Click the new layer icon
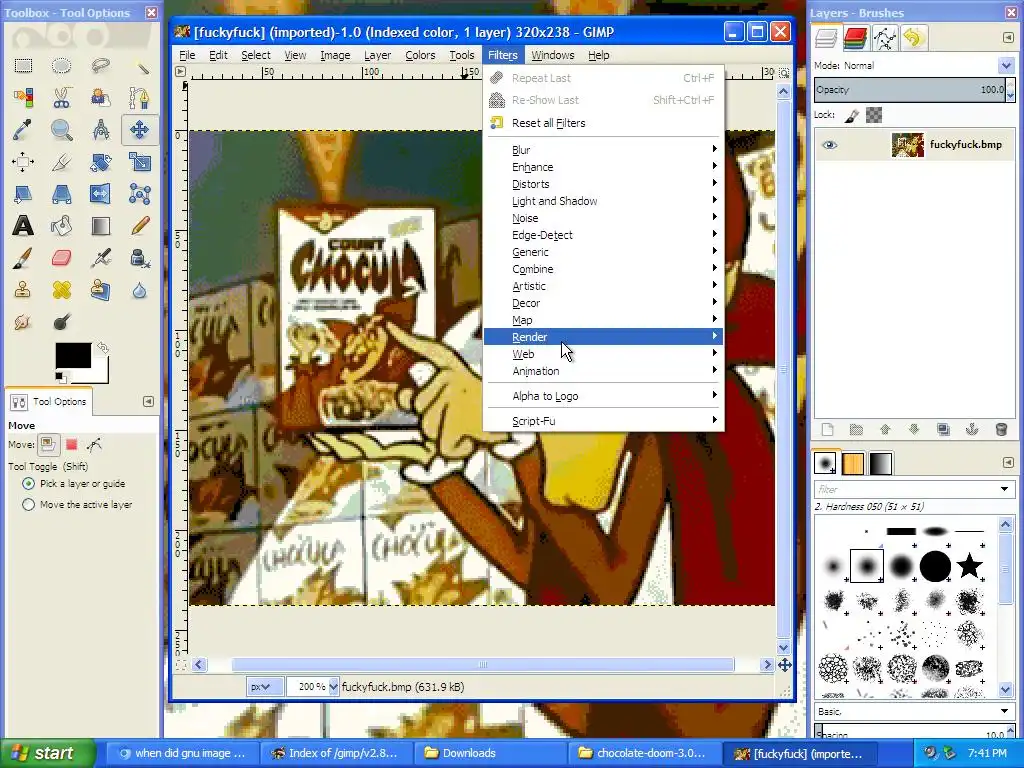The width and height of the screenshot is (1024, 768). 827,429
